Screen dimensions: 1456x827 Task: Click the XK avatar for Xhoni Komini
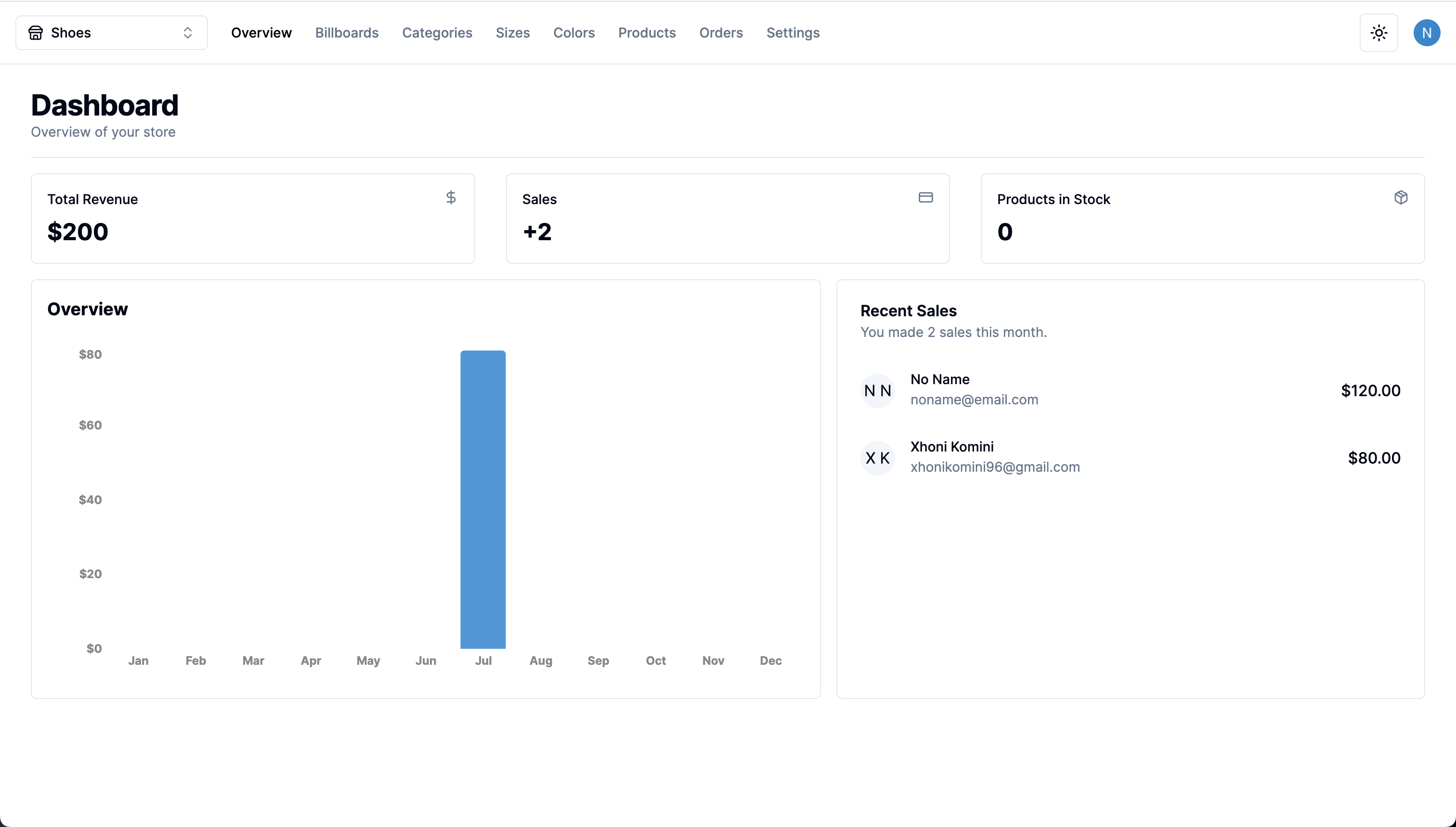point(878,458)
